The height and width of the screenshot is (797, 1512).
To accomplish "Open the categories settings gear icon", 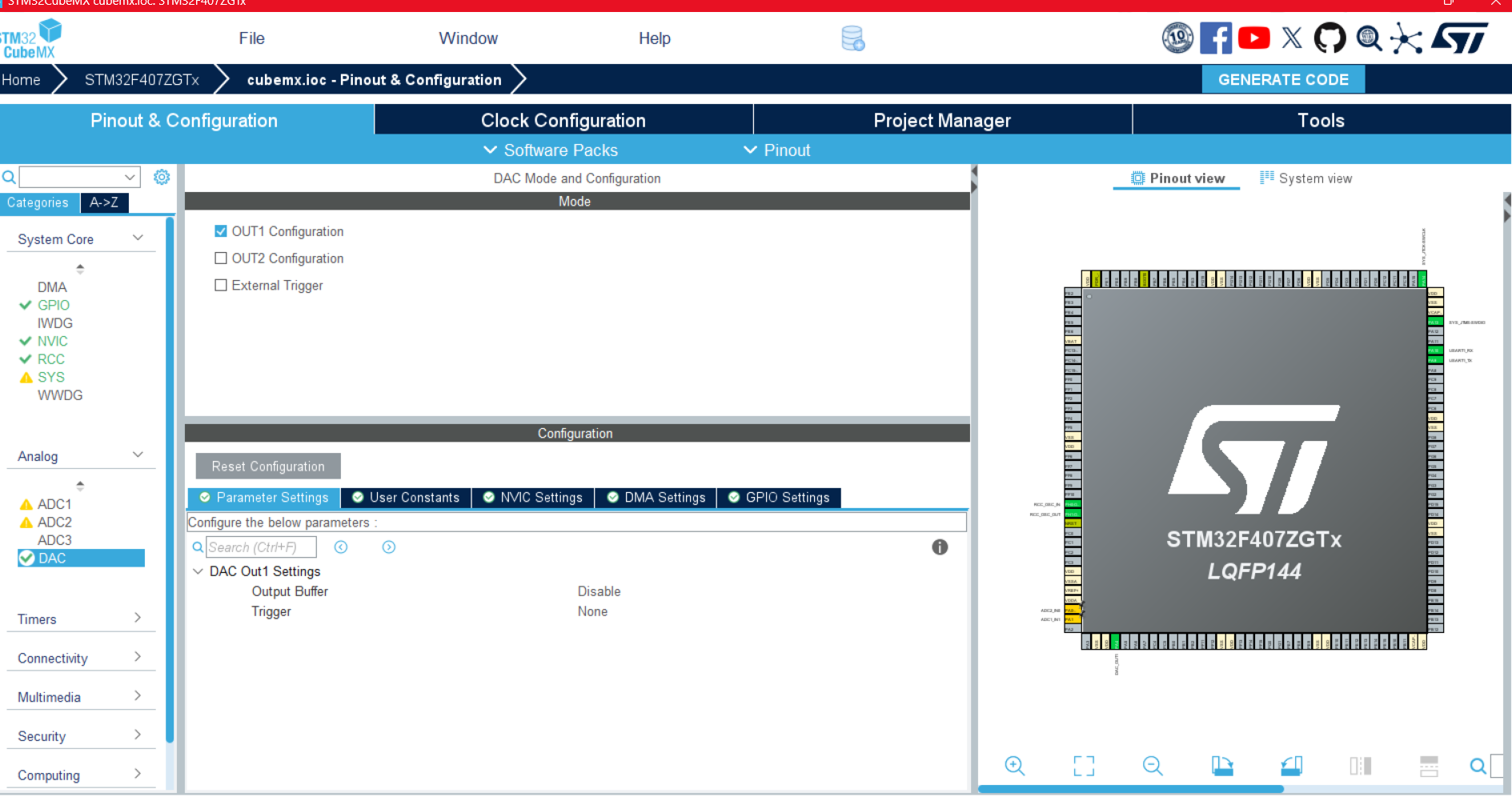I will click(x=162, y=177).
